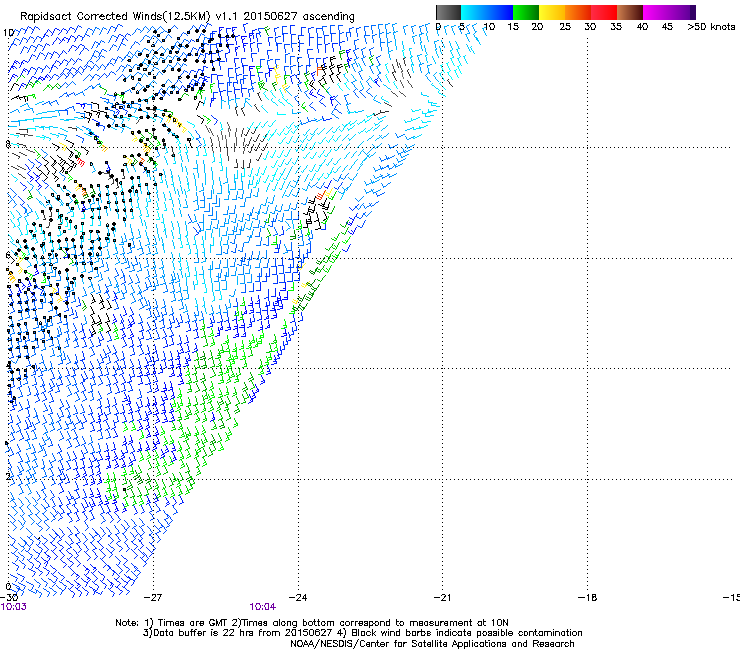The height and width of the screenshot is (650, 740).
Task: Click the longitude label '-24'
Action: click(298, 598)
